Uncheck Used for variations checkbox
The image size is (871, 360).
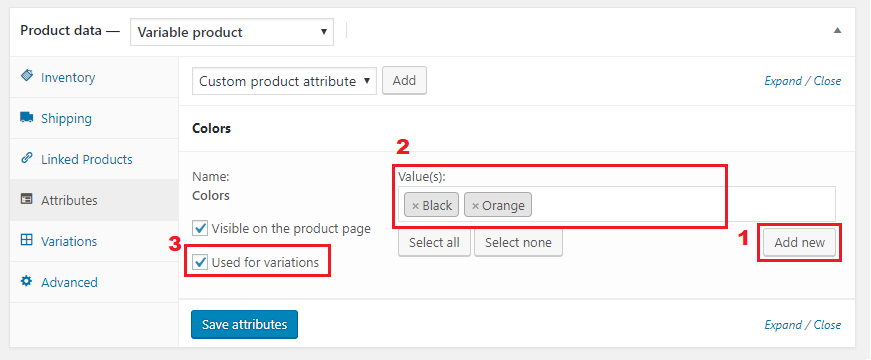click(x=199, y=262)
